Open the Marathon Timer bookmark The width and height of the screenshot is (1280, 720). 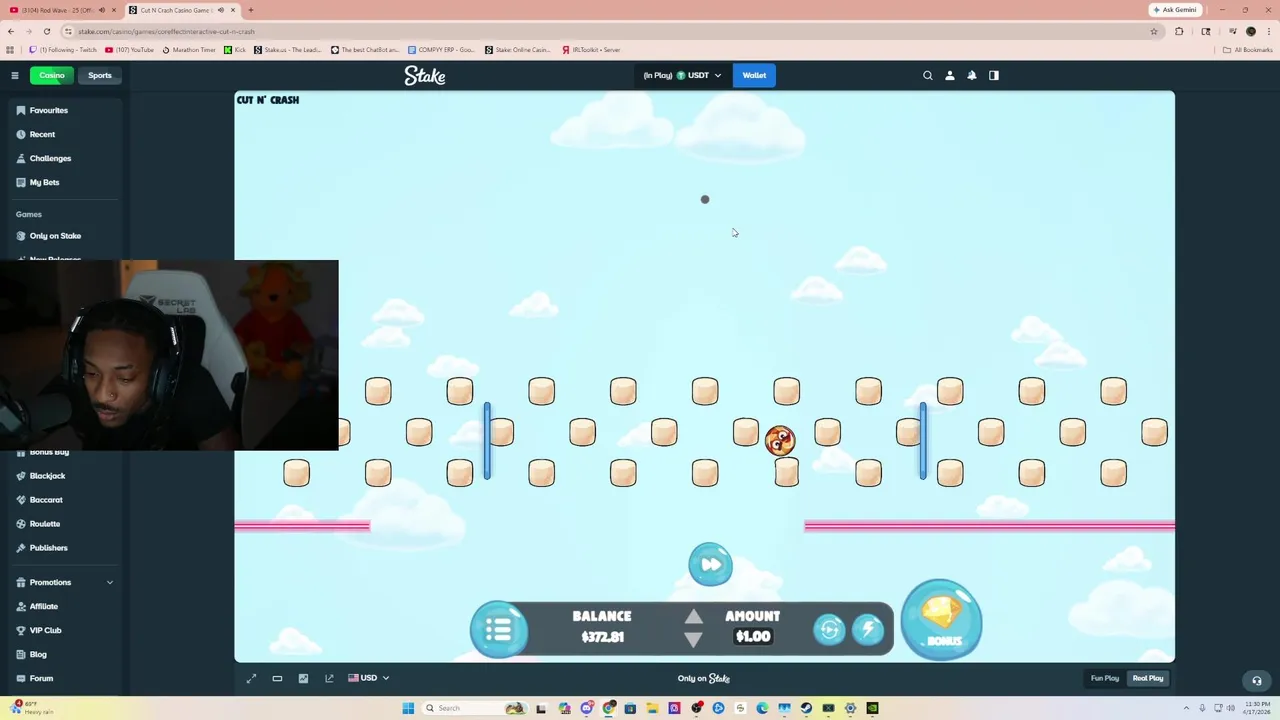(188, 49)
